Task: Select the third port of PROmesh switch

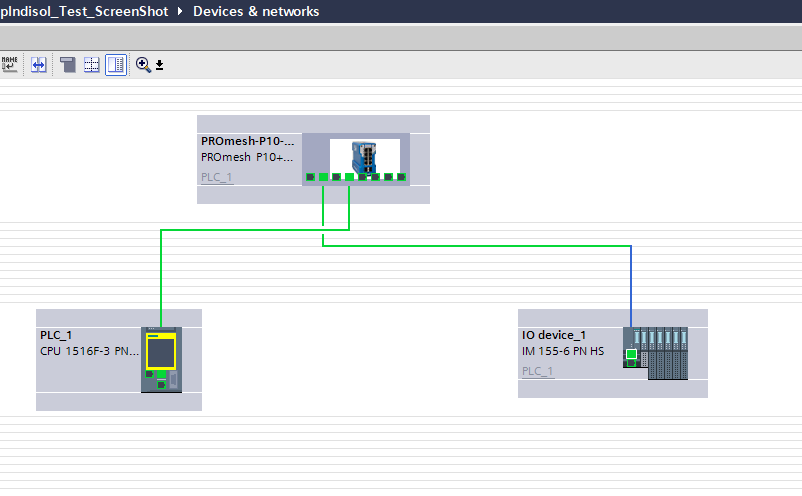Action: click(x=336, y=177)
